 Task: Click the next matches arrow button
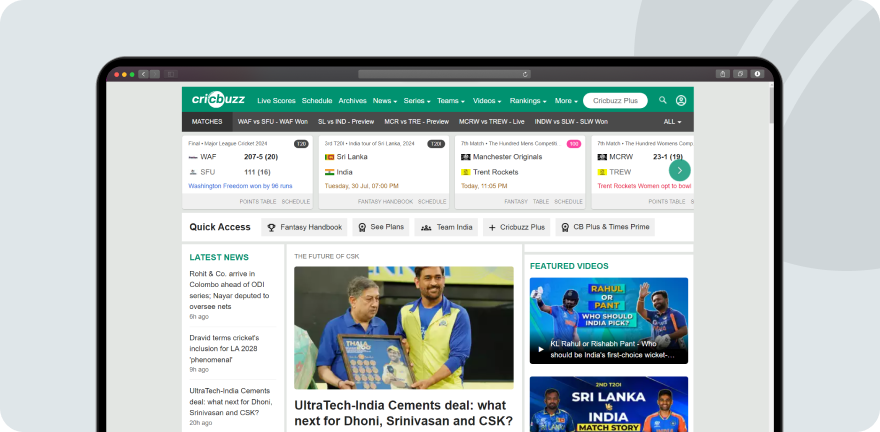point(680,170)
